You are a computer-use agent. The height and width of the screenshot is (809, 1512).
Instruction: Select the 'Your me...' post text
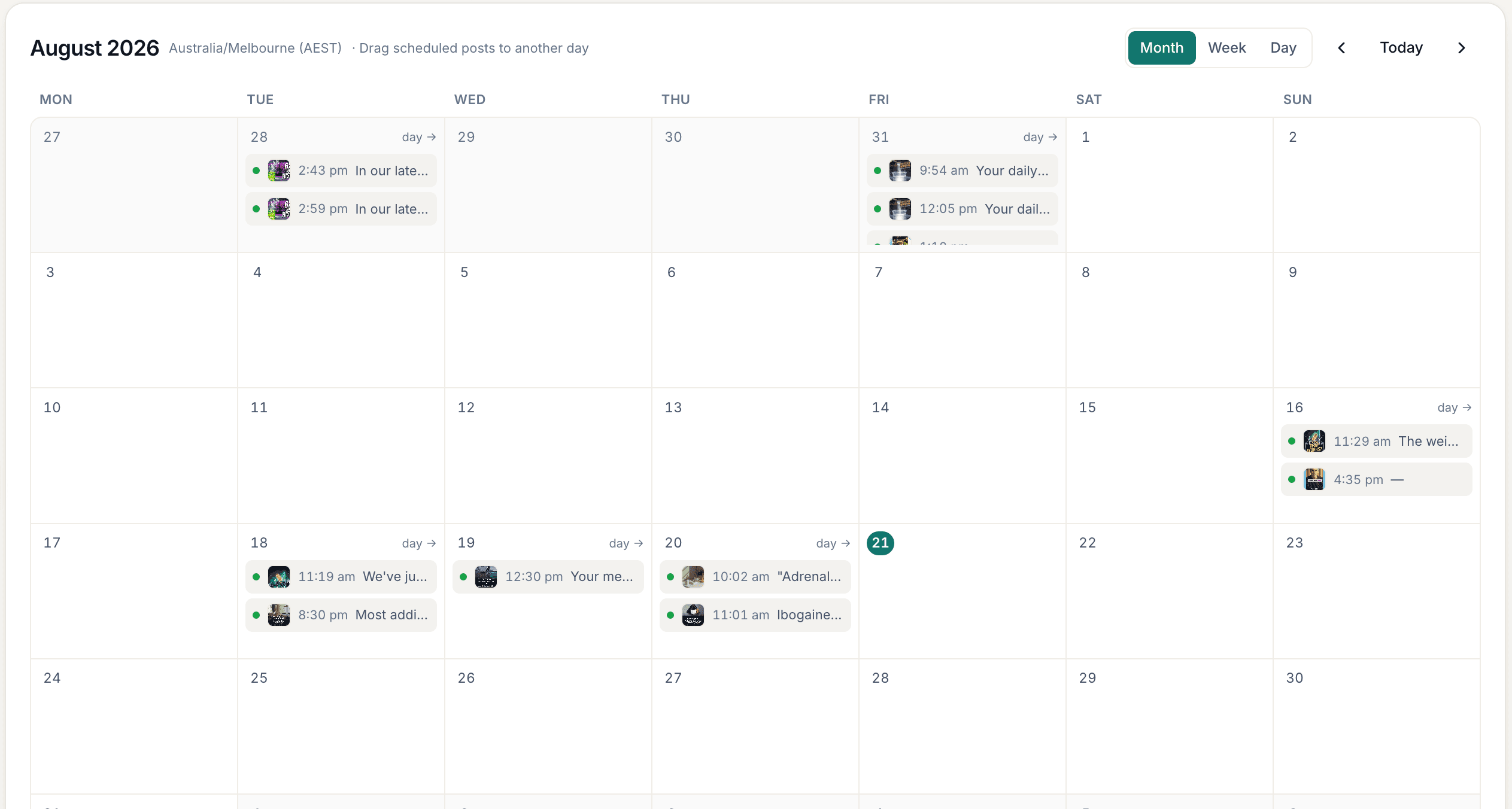pos(602,577)
